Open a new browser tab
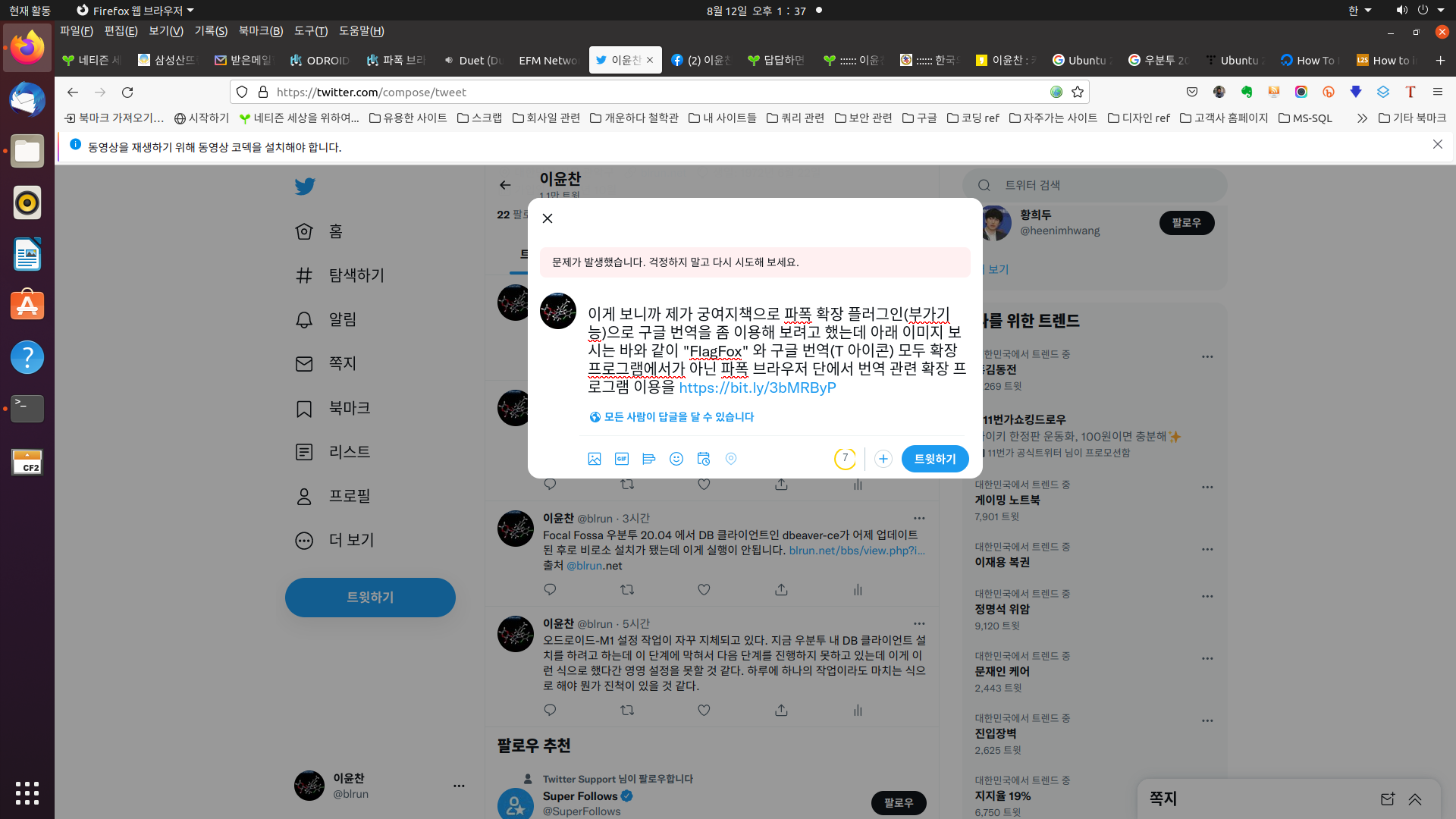This screenshot has width=1456, height=819. coord(1440,60)
